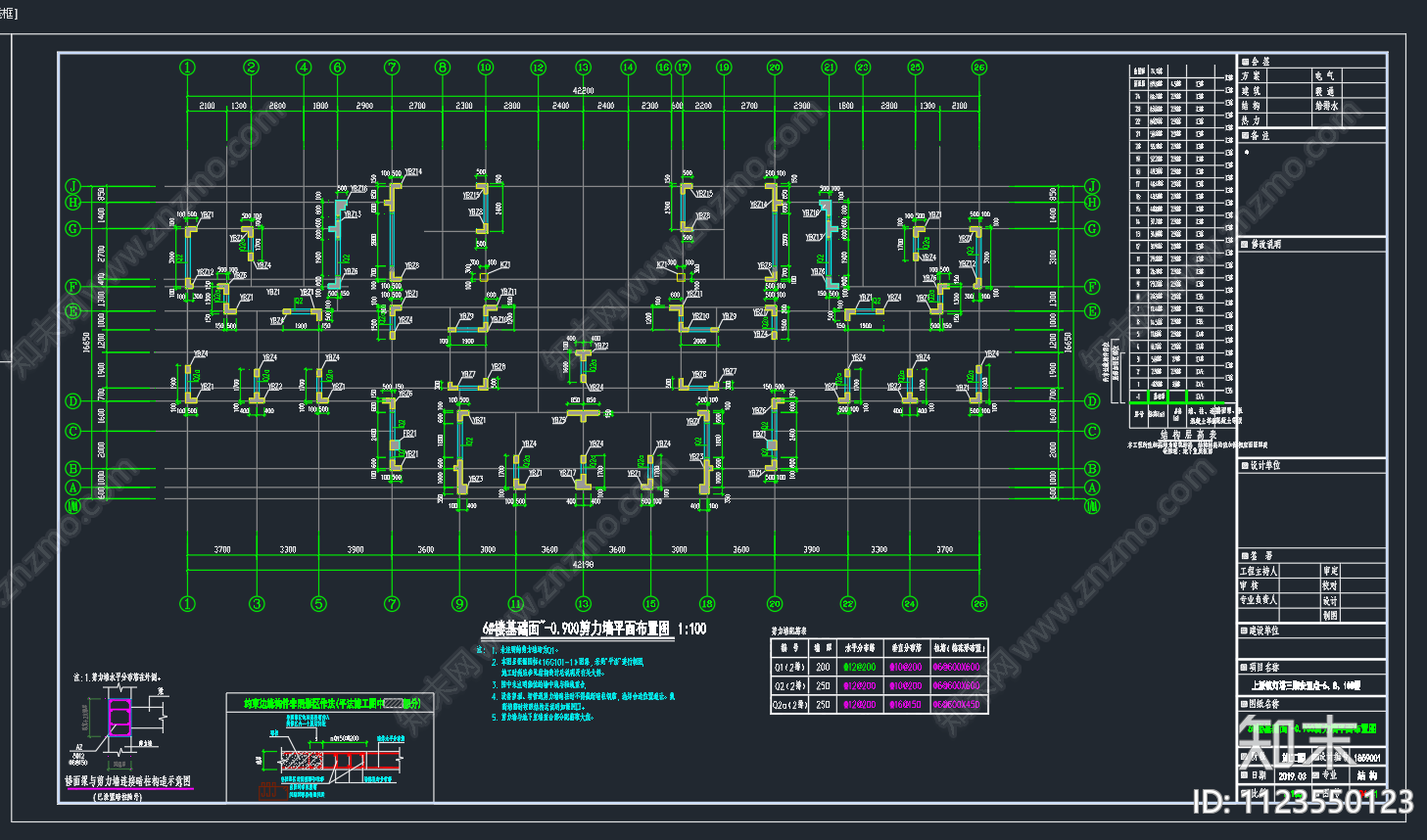Image resolution: width=1427 pixels, height=840 pixels.
Task: Select grid axis bubble 10
Action: [486, 68]
